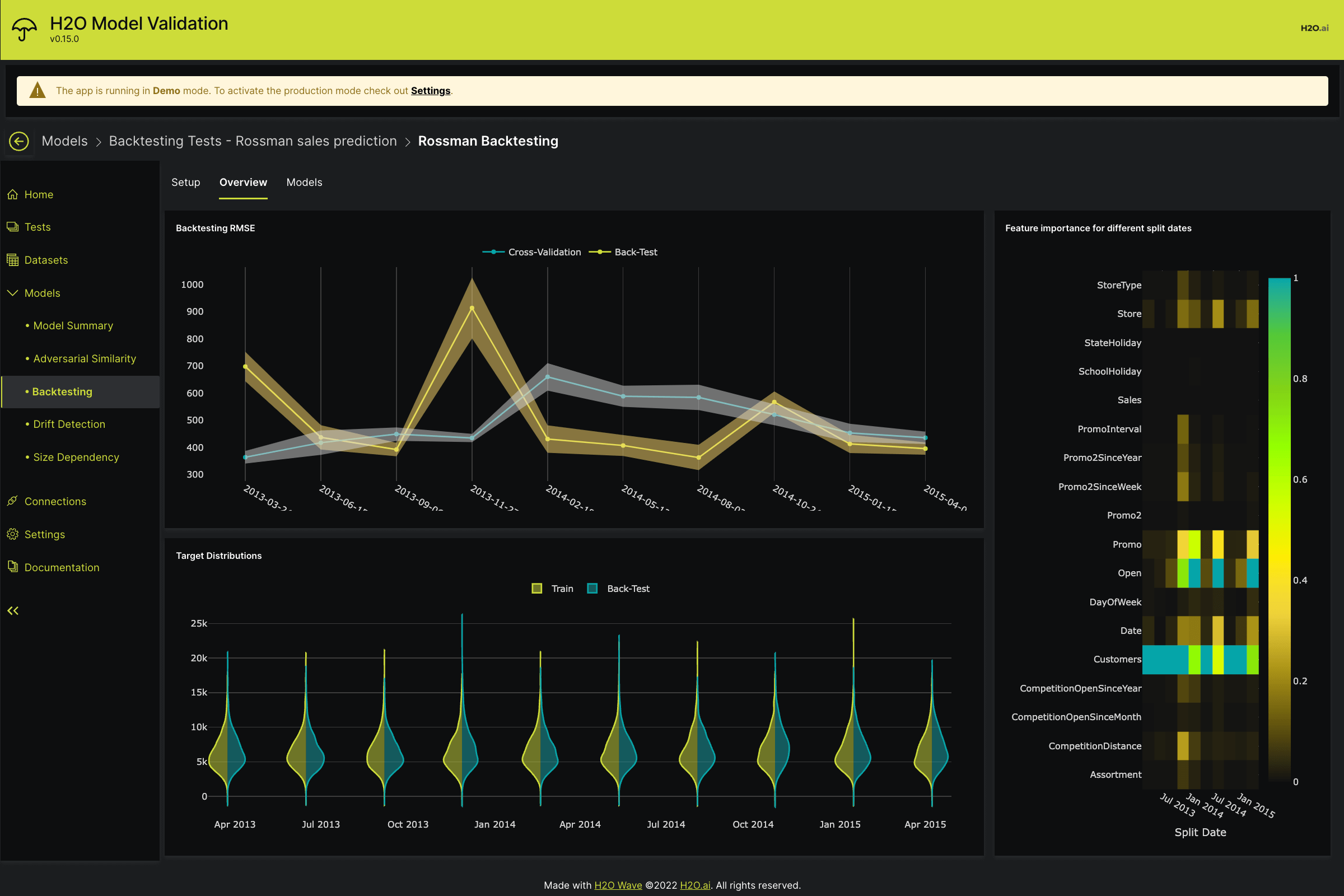Viewport: 1344px width, 896px height.
Task: Open the Models tab beside Overview
Action: [x=304, y=183]
